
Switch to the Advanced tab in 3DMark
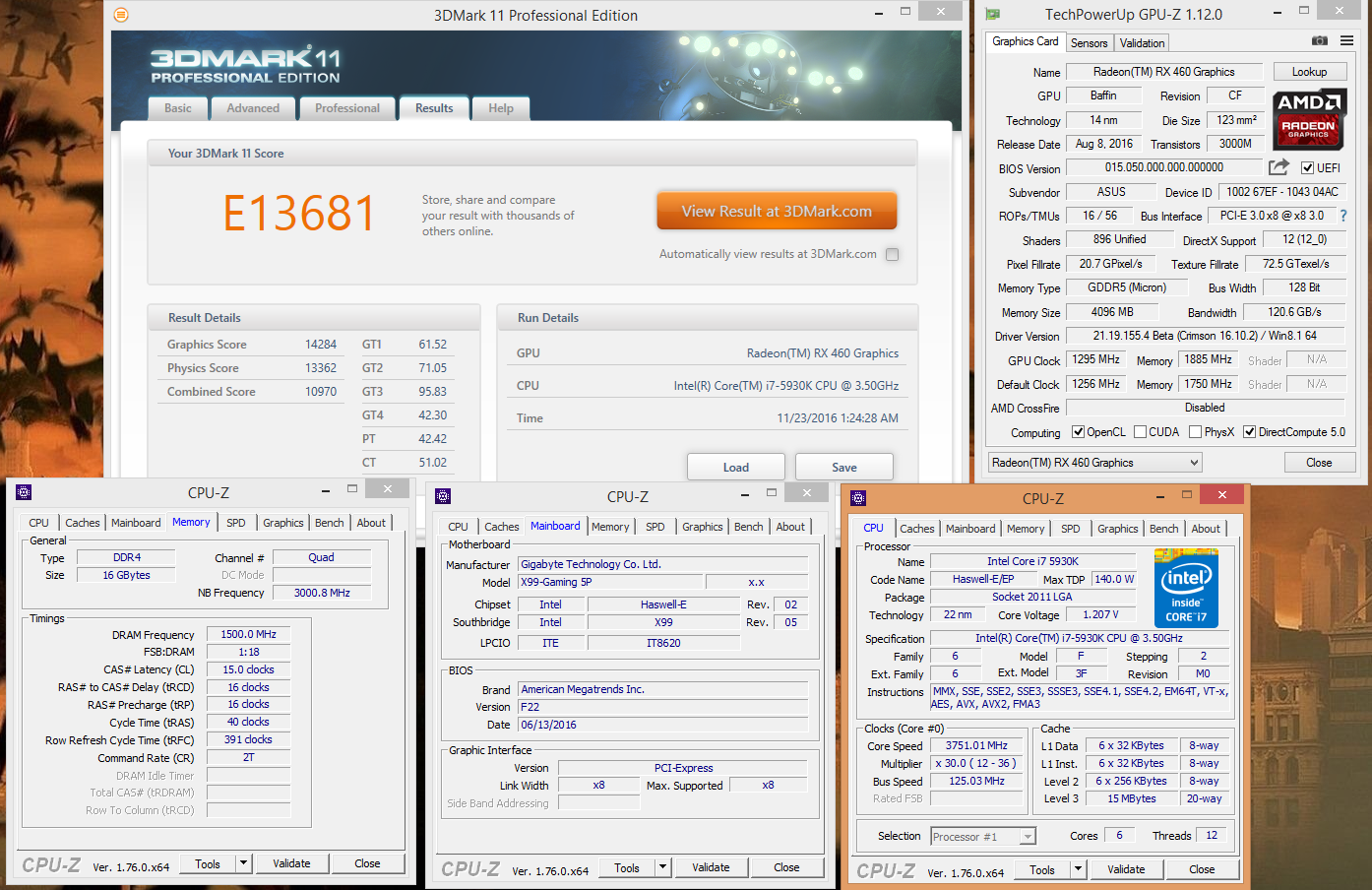(253, 108)
